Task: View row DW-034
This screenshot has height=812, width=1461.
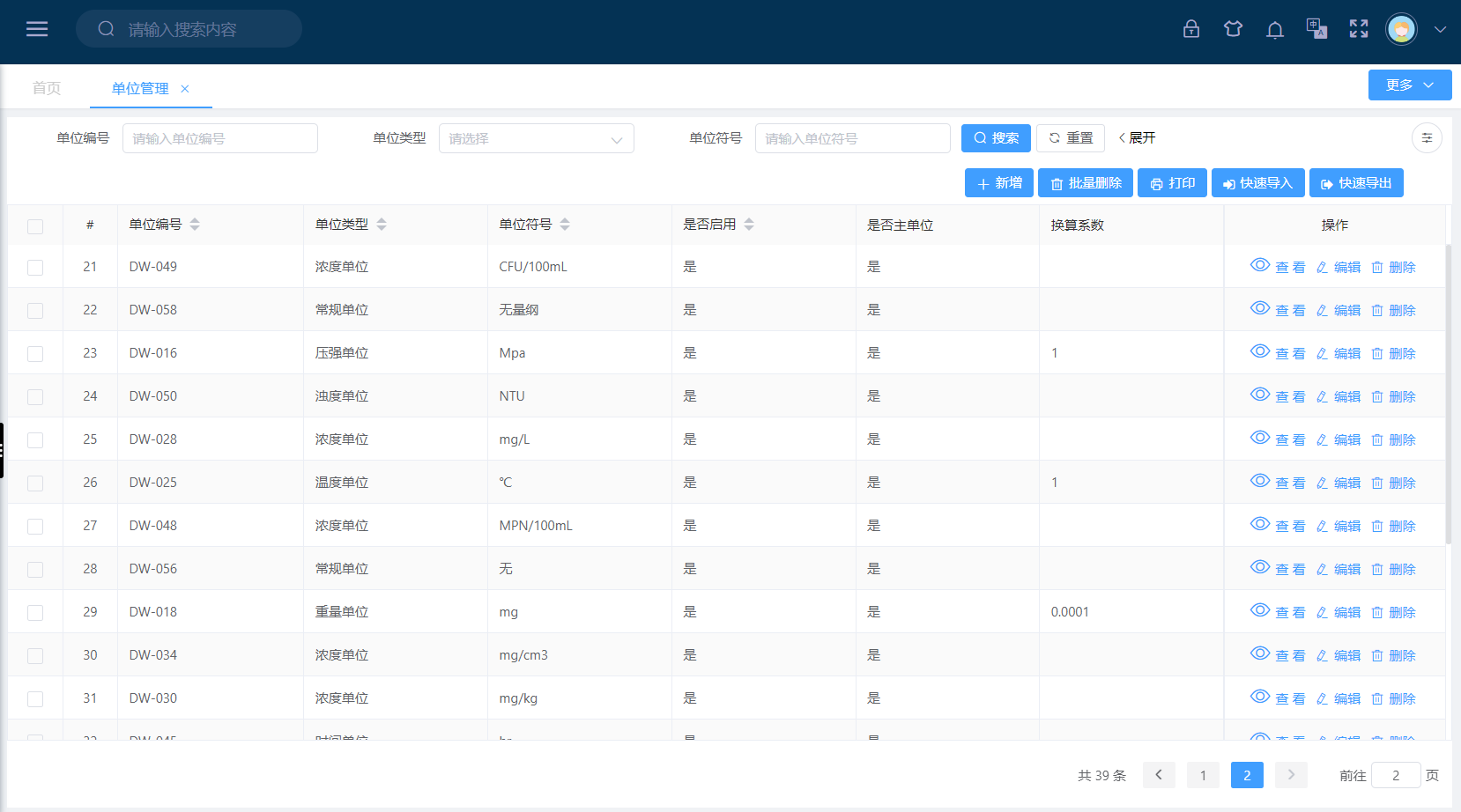Action: pyautogui.click(x=1278, y=654)
